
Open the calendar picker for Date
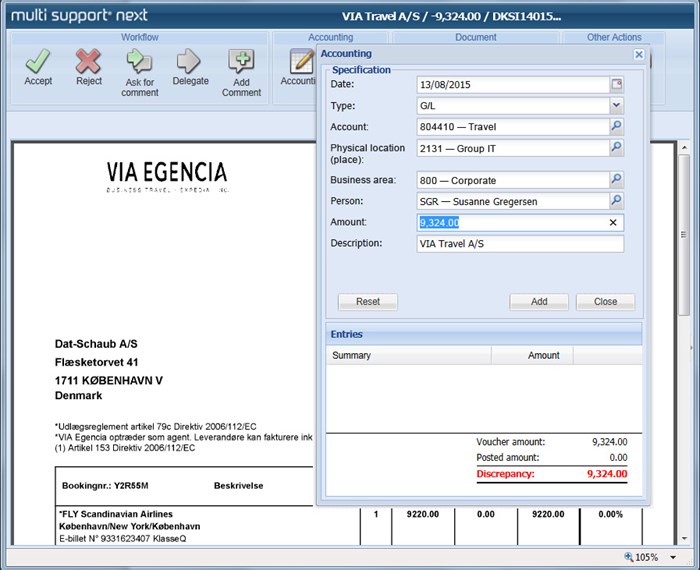tap(617, 84)
